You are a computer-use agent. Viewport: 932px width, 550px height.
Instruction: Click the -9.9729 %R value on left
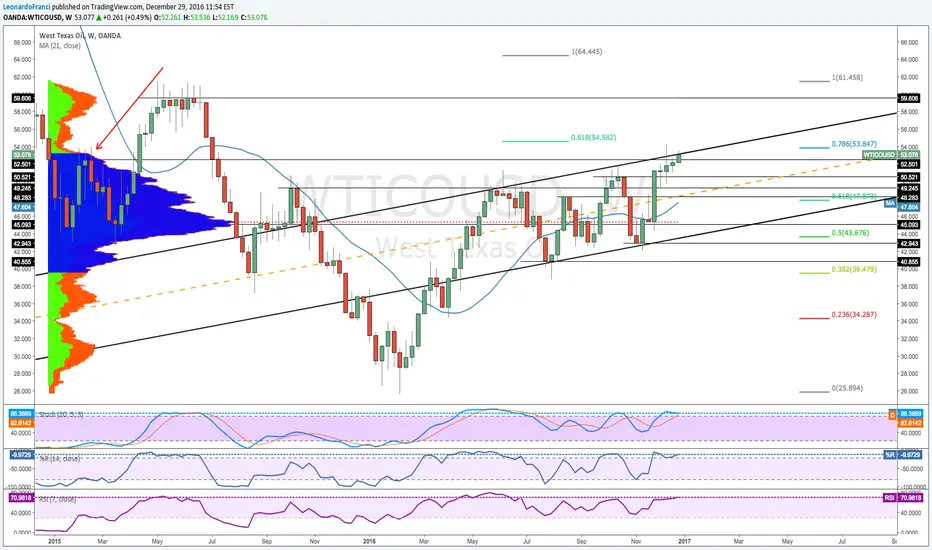21,455
